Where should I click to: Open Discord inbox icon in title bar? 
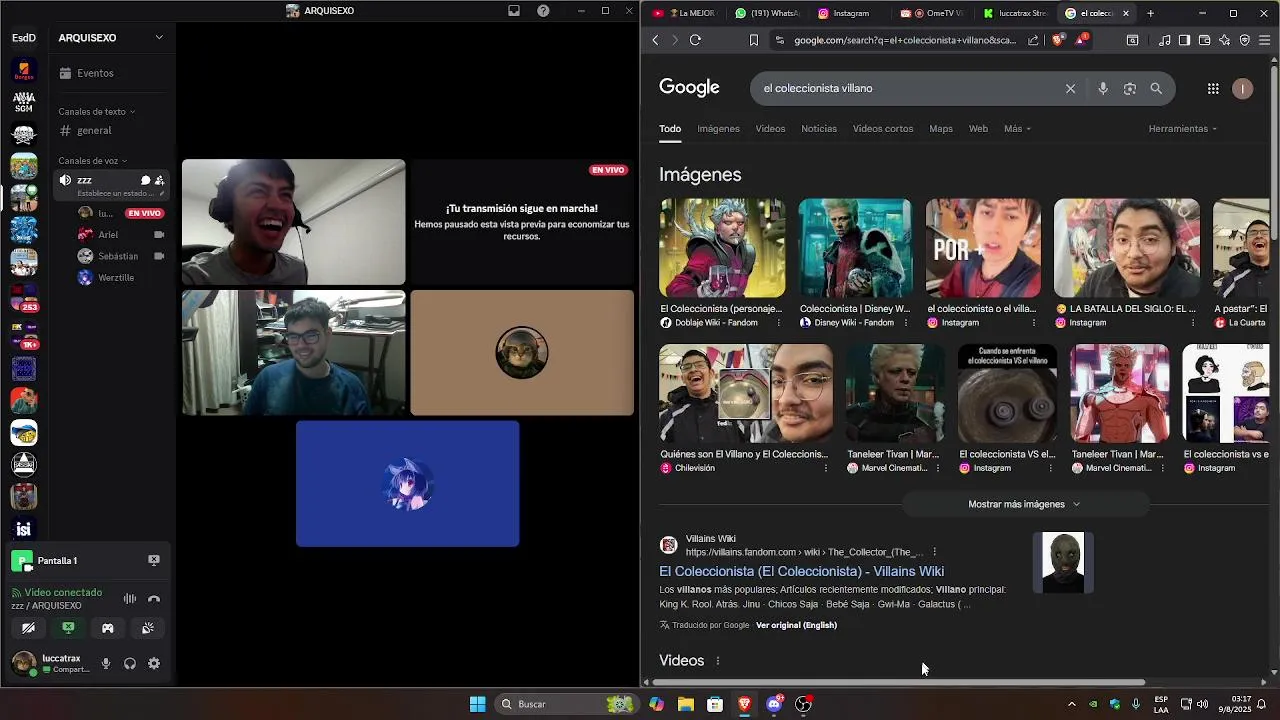tap(514, 11)
